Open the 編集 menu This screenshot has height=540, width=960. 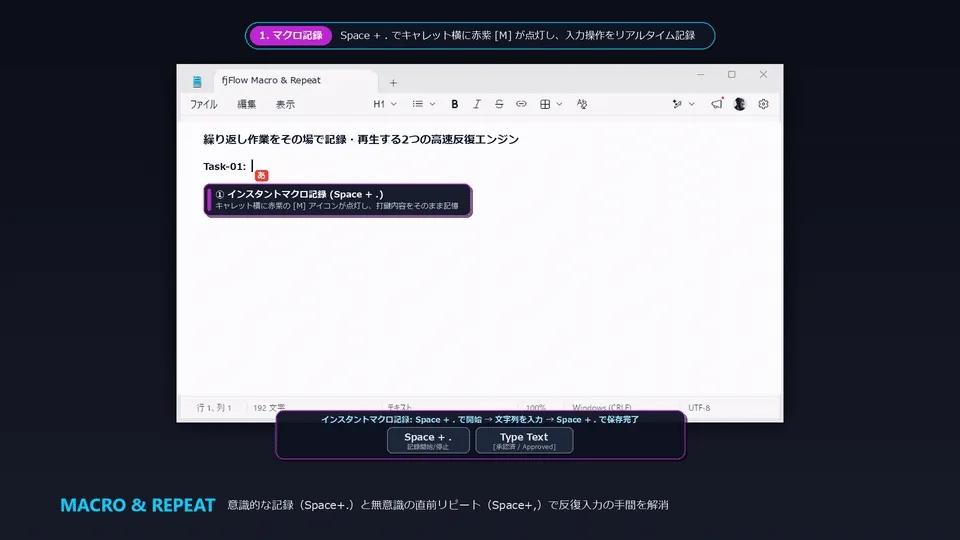pyautogui.click(x=247, y=104)
